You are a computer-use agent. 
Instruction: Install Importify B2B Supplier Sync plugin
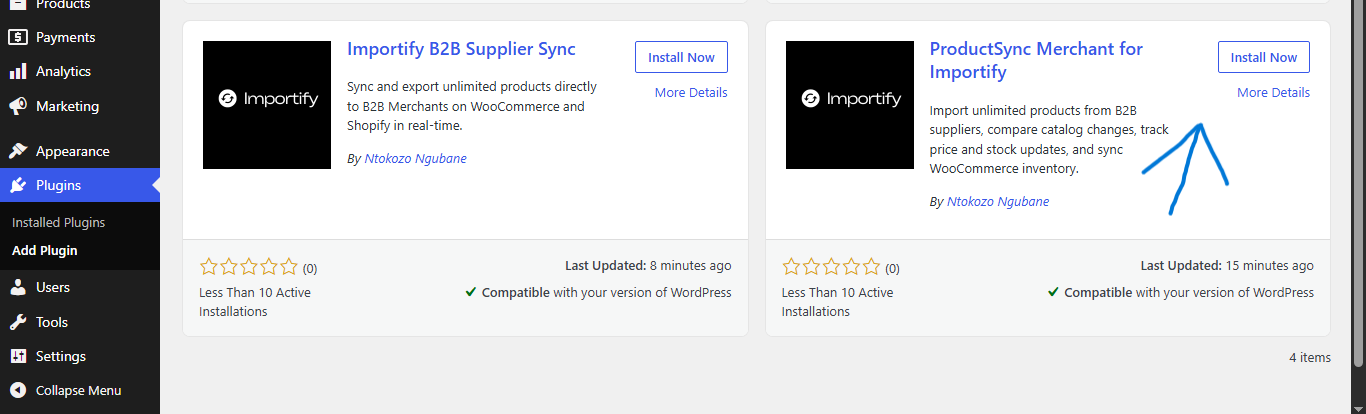pos(681,57)
